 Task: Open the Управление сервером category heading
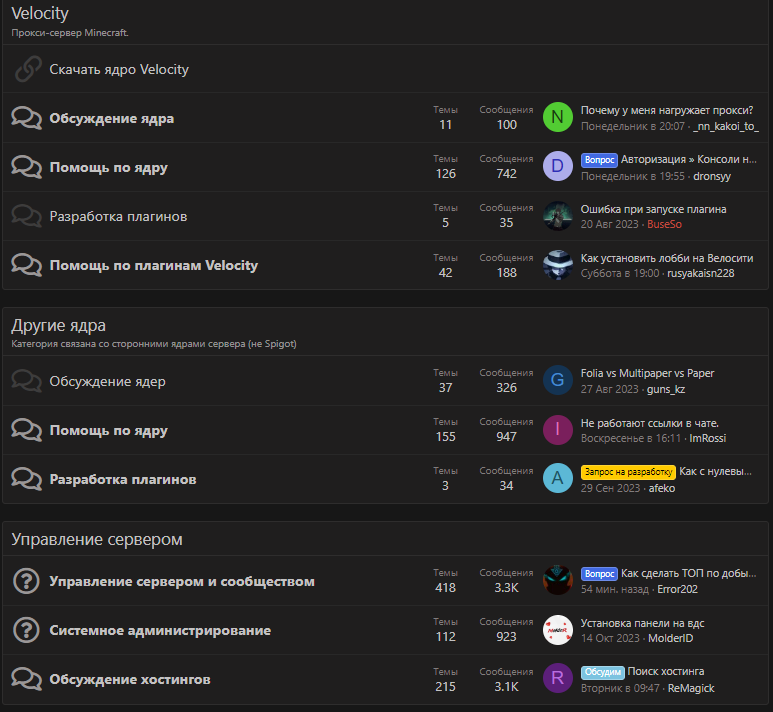(x=97, y=539)
